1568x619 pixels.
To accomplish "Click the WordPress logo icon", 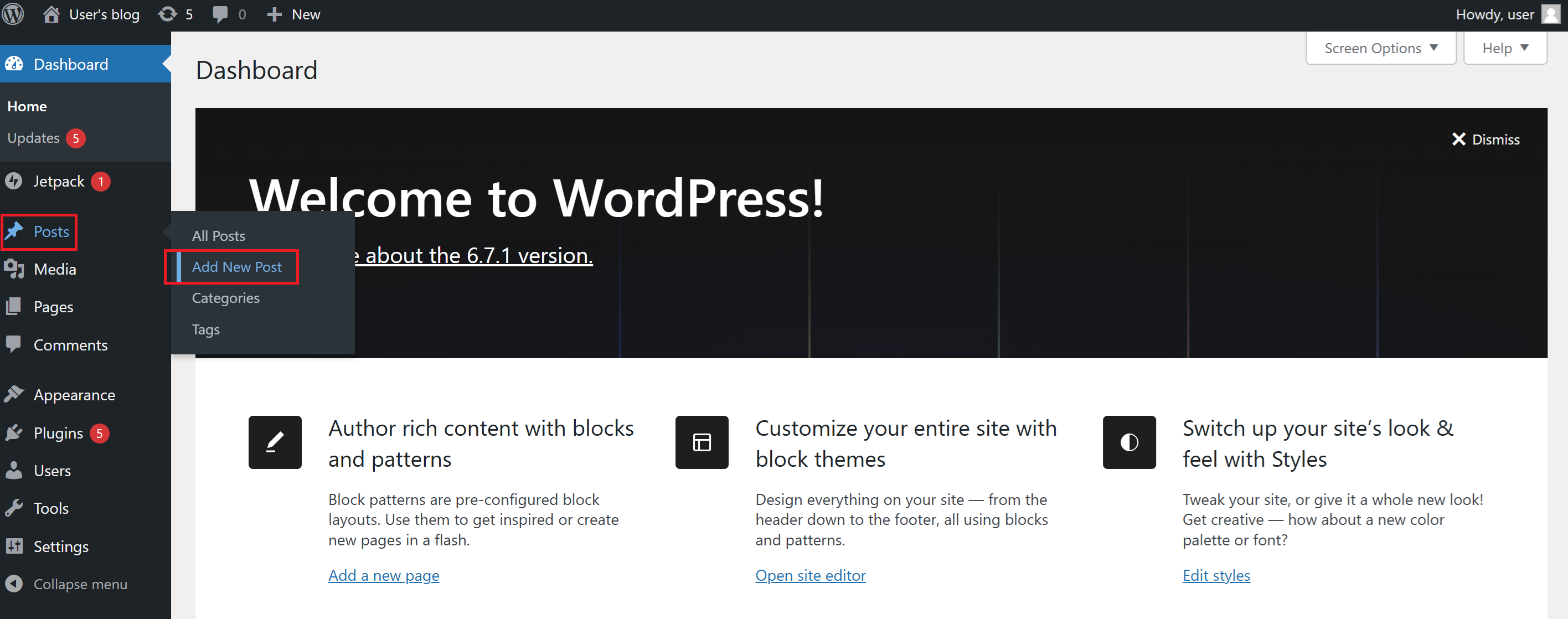I will [13, 14].
